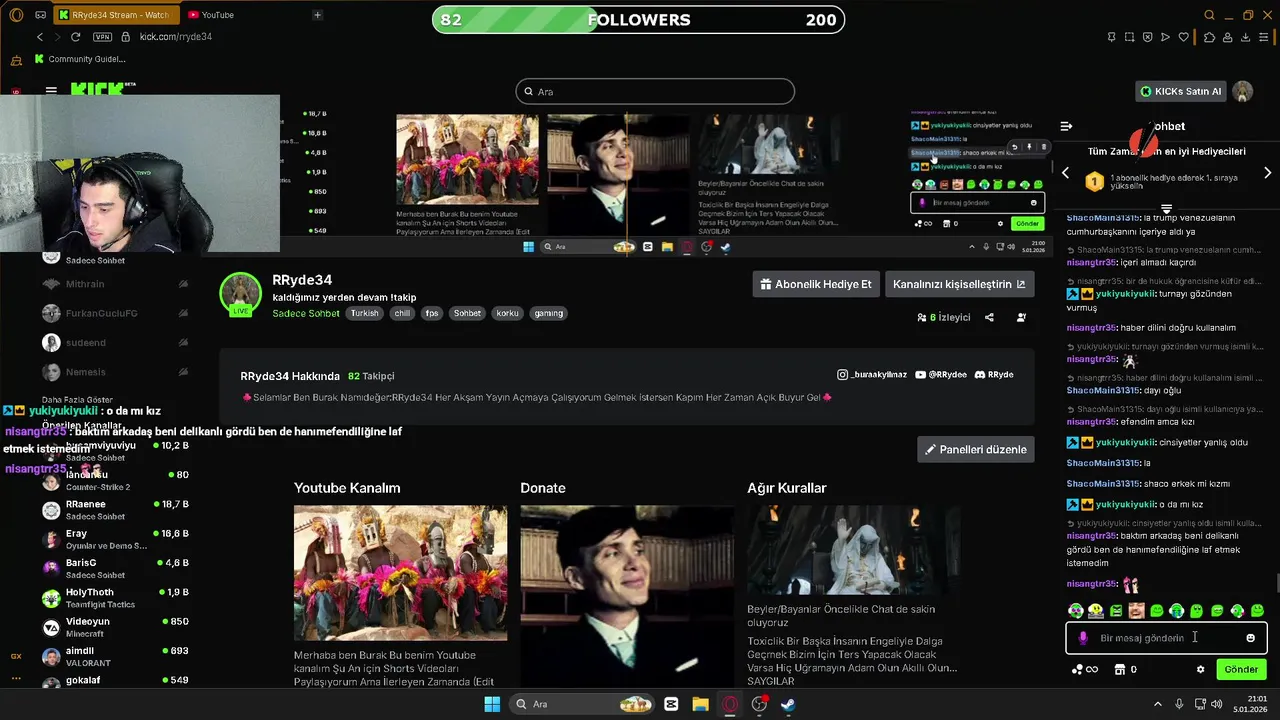Viewport: 1280px width, 720px height.
Task: Open the emoji picker smiley
Action: [x=1250, y=638]
